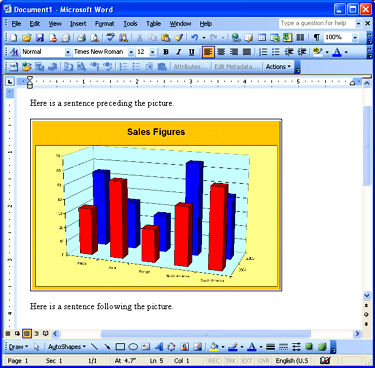Open the Times New Roman font dropdown
This screenshot has width=375, height=368.
131,52
